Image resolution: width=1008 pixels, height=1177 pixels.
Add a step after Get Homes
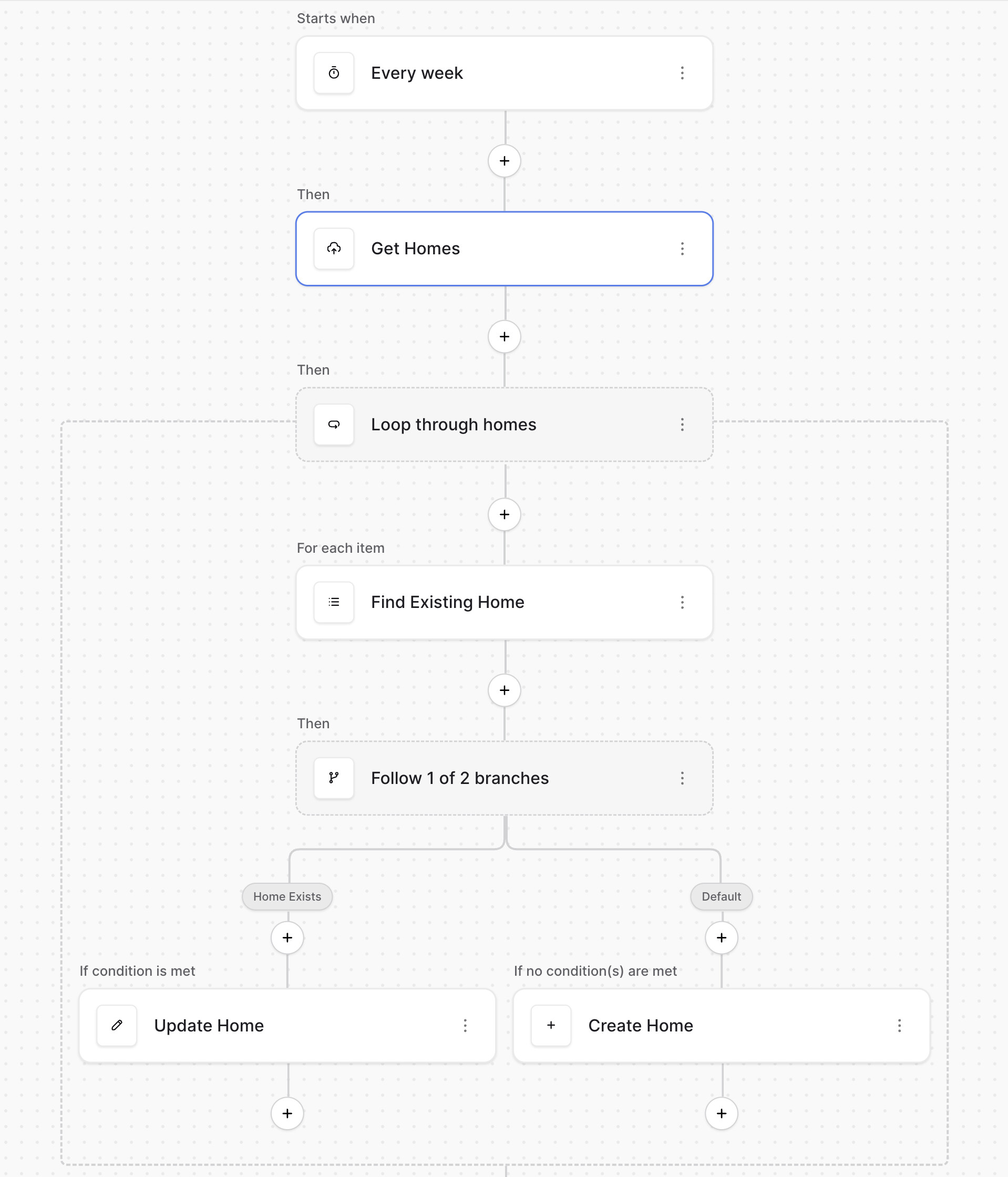coord(504,337)
